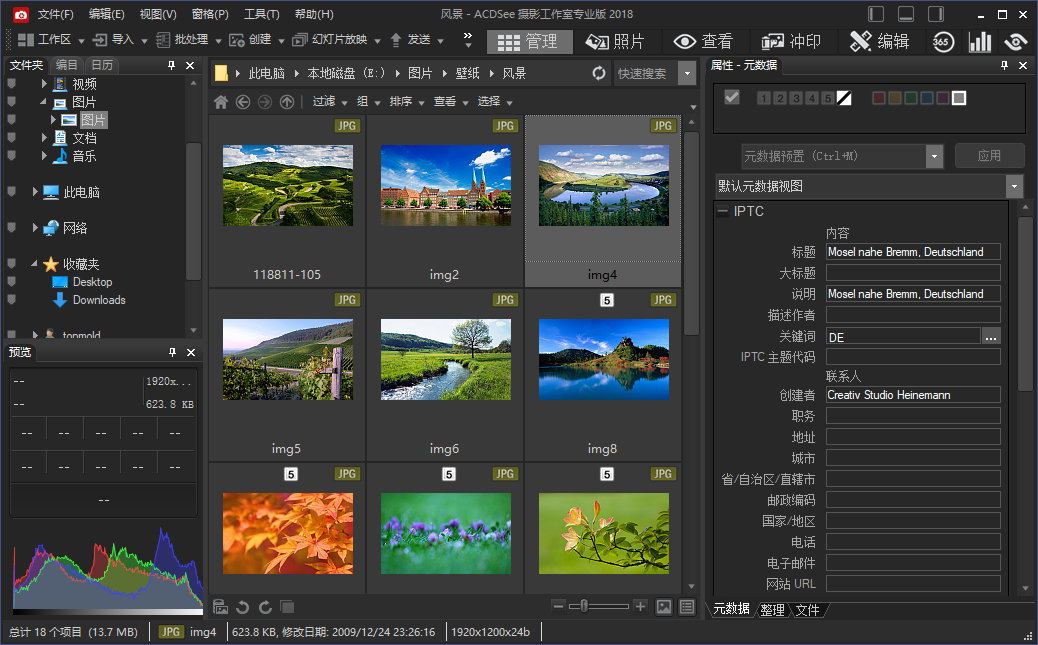Open 默认元数据视图 dropdown
Viewport: 1038px width, 645px height.
[x=1014, y=186]
